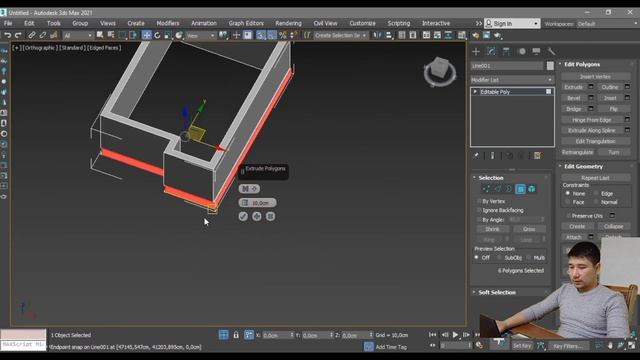Open the Modify command panel tab

491,51
